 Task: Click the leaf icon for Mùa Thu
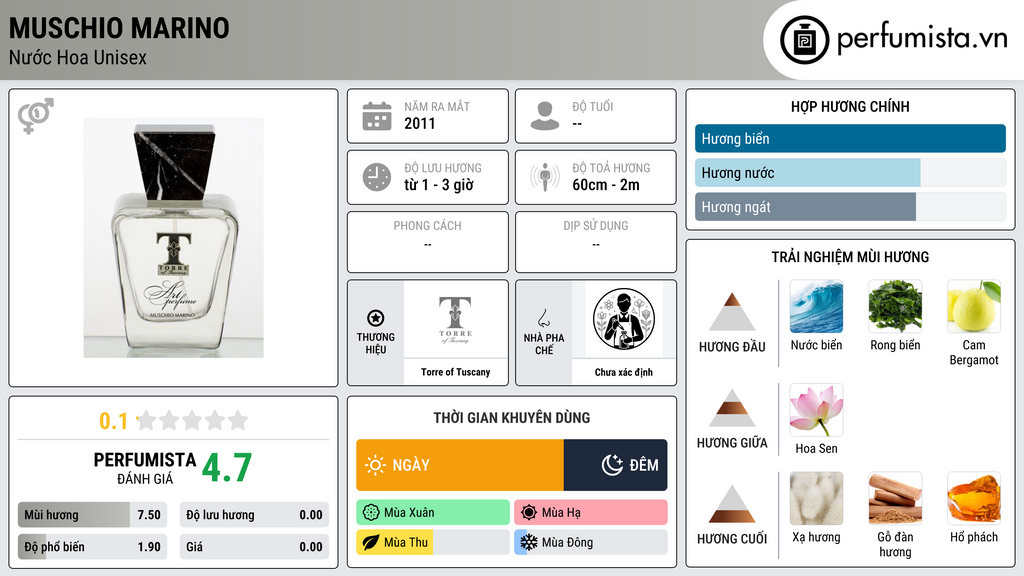point(370,542)
